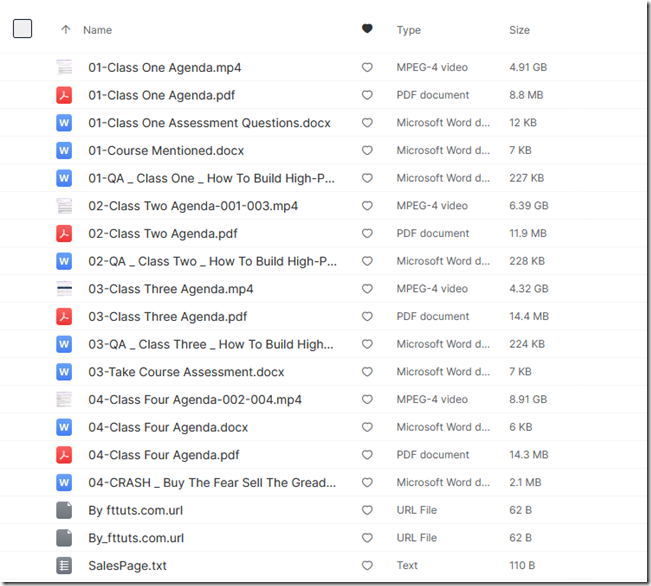Click the video thumbnail for 02-Class Two Agenda-001-003.mp4
651x586 pixels.
pyautogui.click(x=65, y=206)
